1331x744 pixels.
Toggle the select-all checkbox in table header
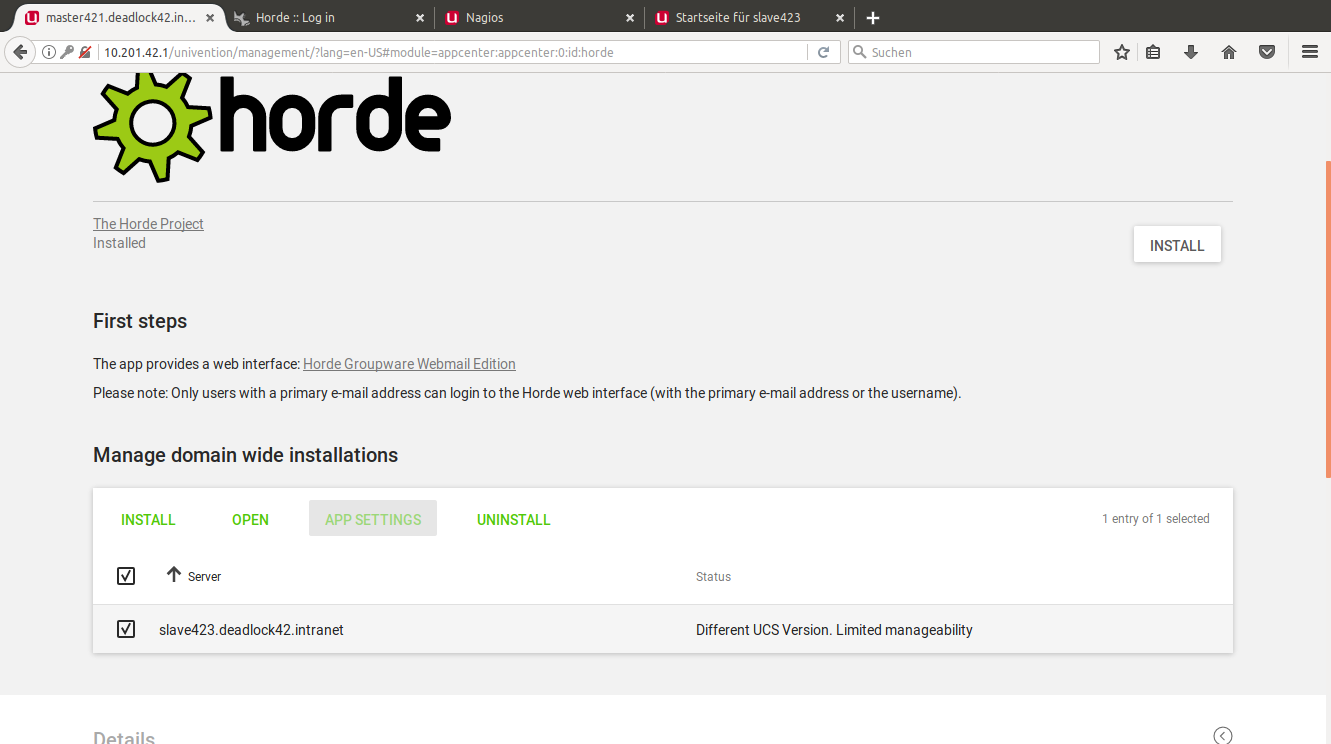(126, 576)
